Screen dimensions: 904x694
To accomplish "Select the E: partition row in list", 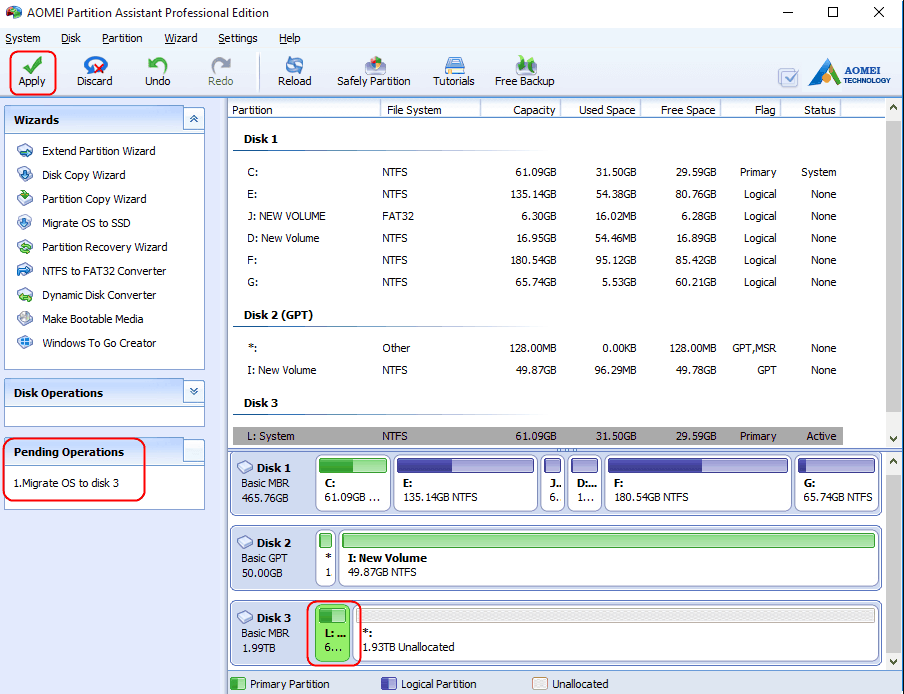I will (x=538, y=194).
